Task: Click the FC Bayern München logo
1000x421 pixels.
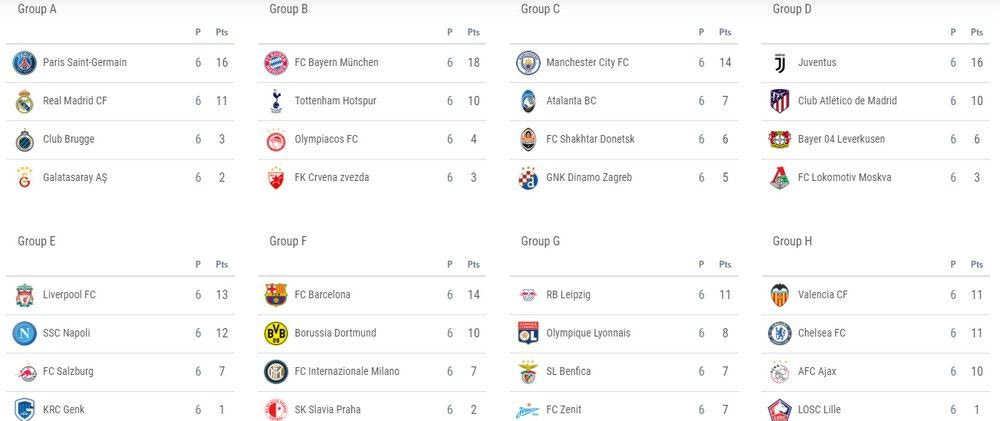Action: tap(275, 63)
